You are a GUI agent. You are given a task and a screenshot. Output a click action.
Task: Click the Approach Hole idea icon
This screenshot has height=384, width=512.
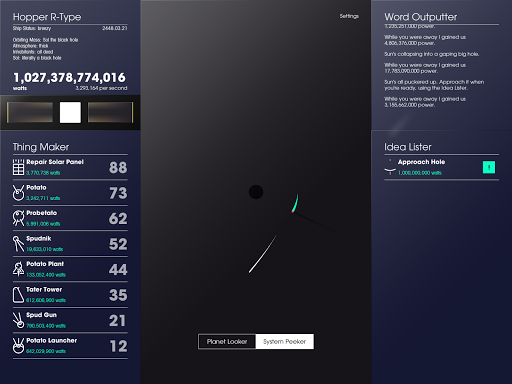click(390, 167)
